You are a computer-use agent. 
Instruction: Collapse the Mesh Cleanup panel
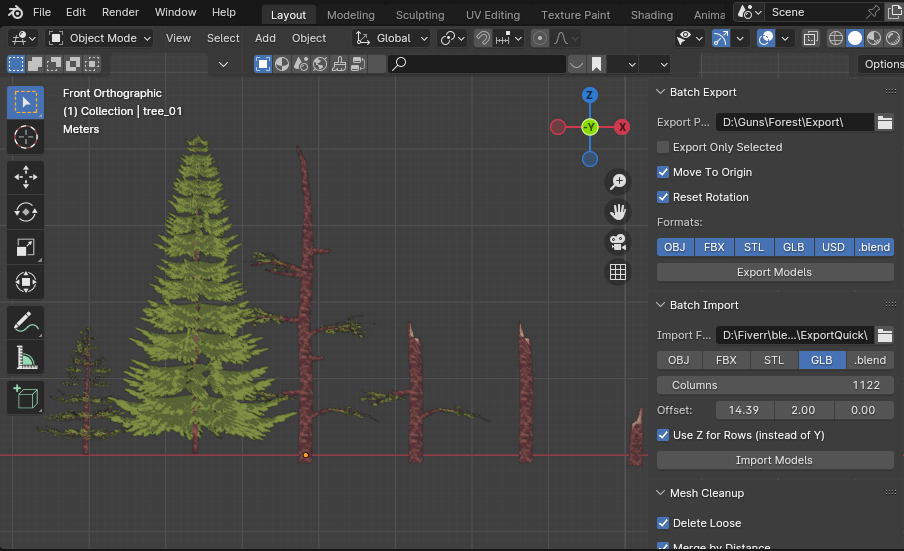coord(661,493)
